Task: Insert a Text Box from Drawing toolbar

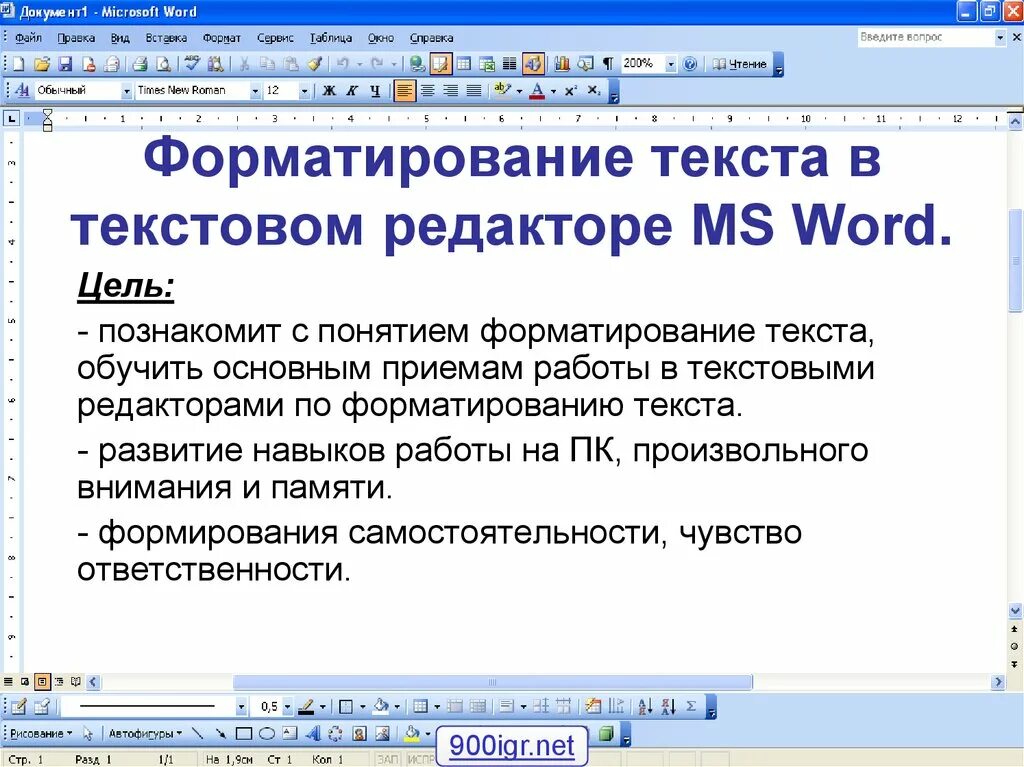Action: tap(289, 734)
